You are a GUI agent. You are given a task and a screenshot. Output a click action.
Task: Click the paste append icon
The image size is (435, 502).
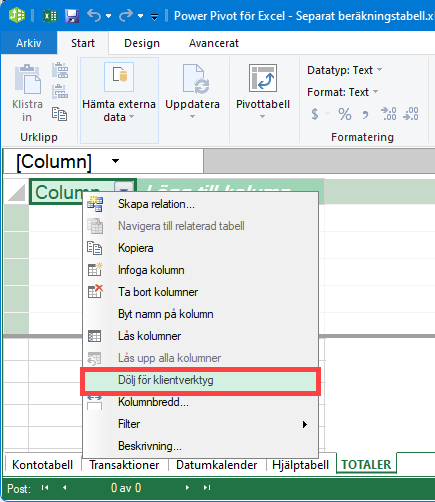click(x=60, y=70)
